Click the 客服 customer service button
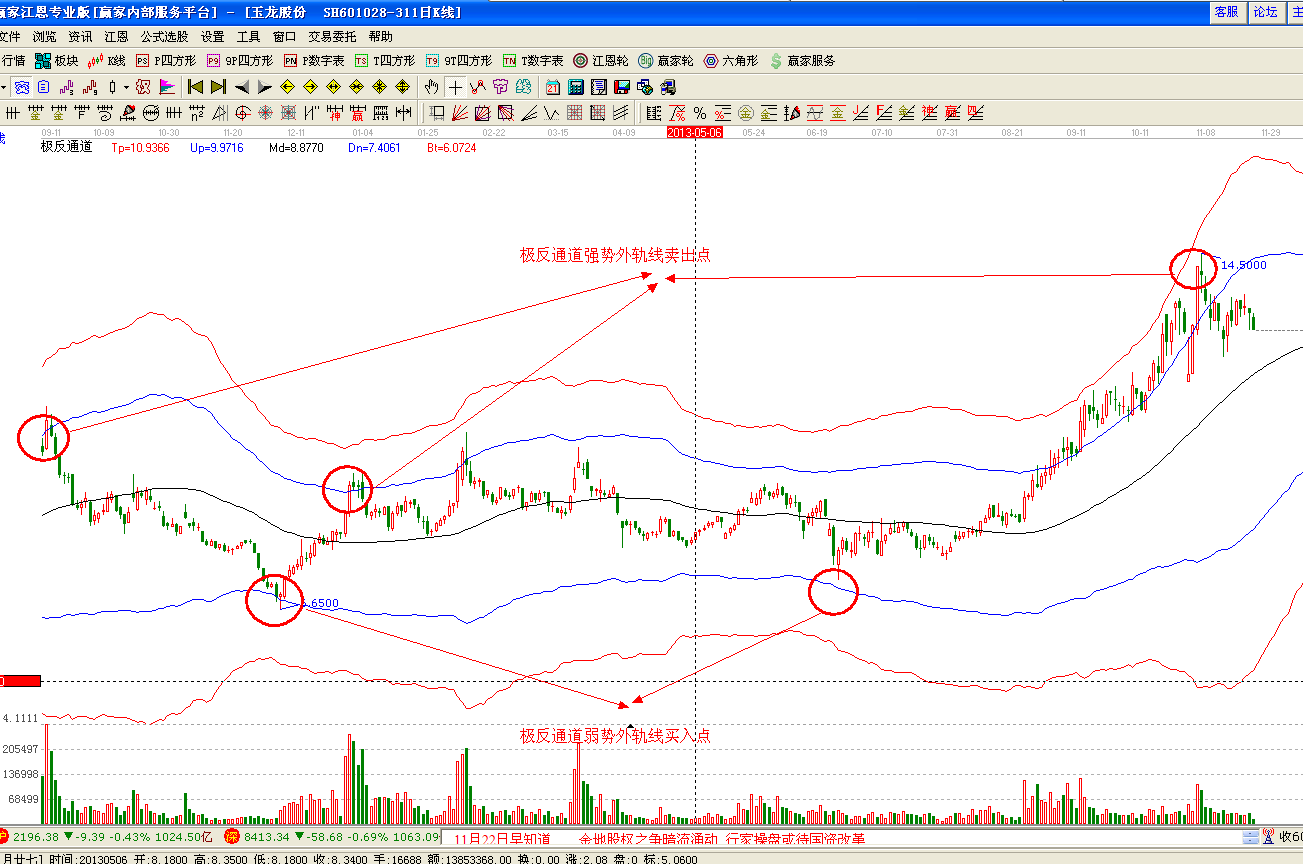This screenshot has height=864, width=1303. pyautogui.click(x=1226, y=12)
